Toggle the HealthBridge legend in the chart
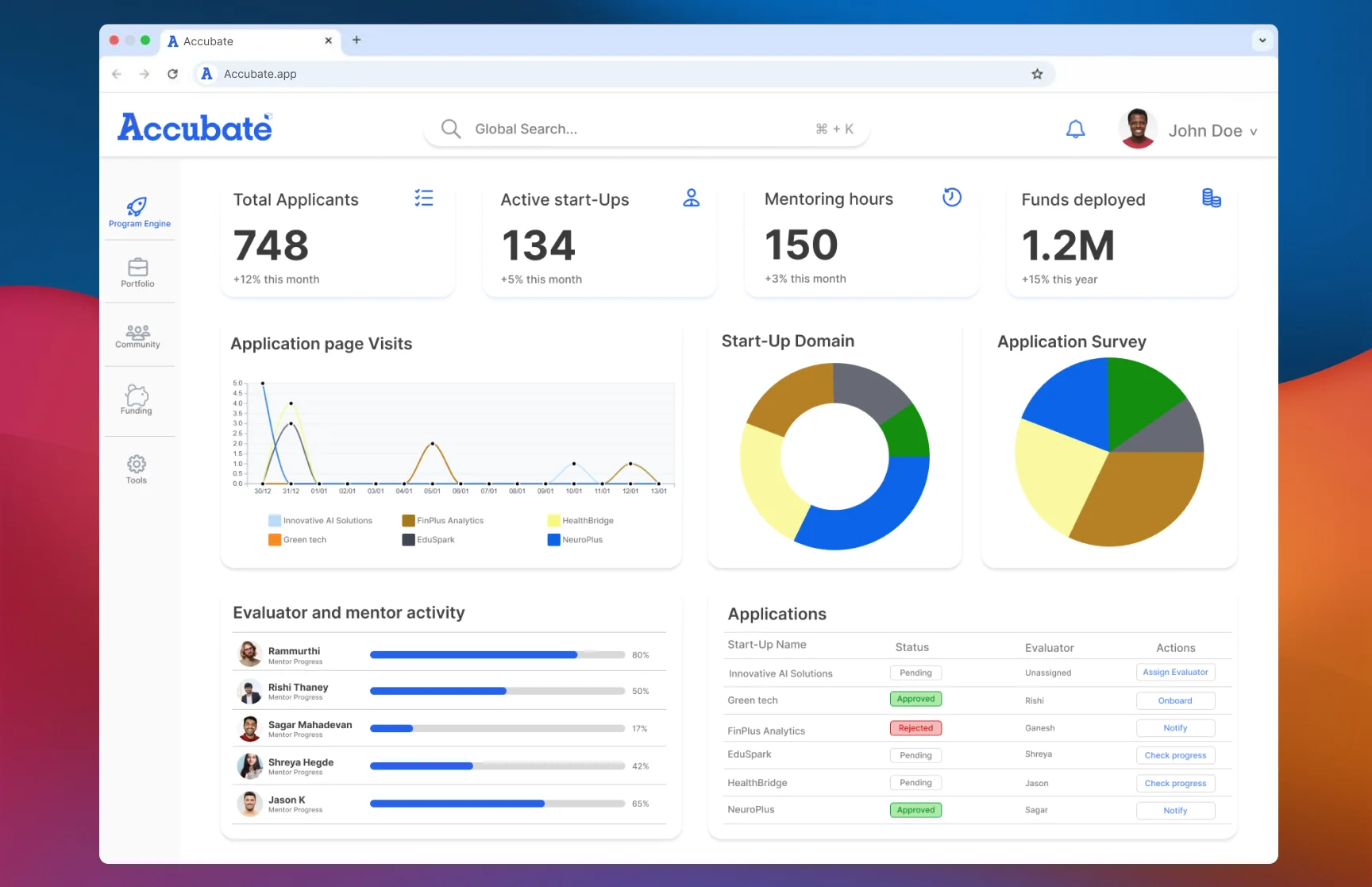The width and height of the screenshot is (1372, 887). click(x=580, y=521)
